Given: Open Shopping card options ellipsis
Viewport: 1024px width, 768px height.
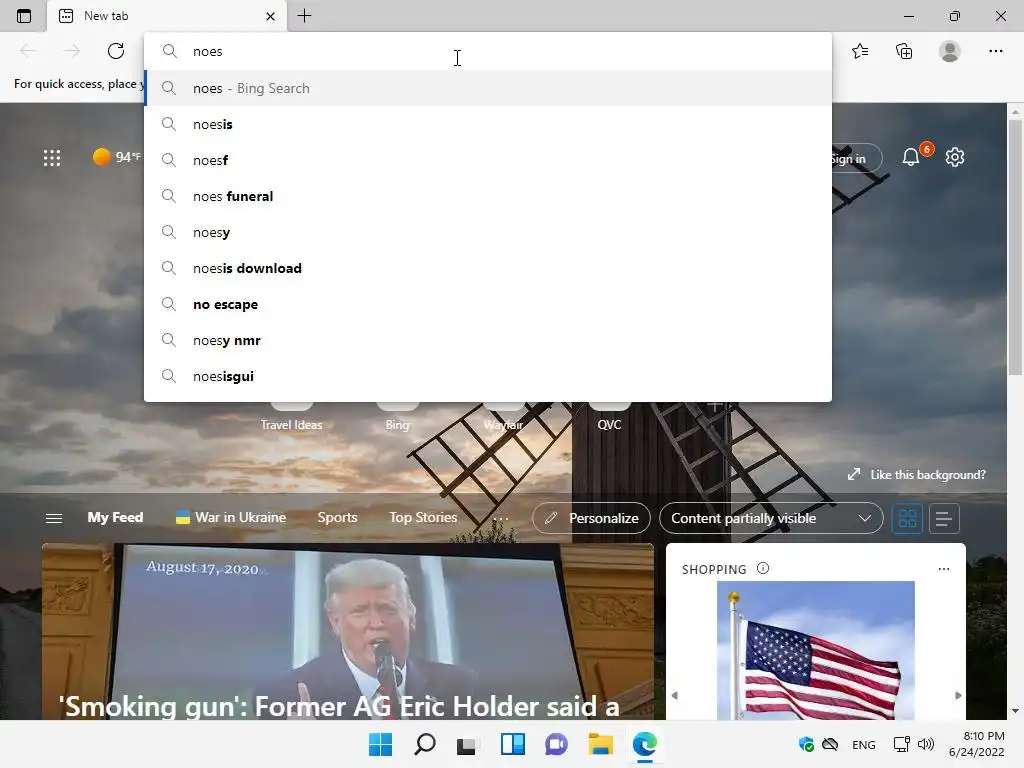Looking at the screenshot, I should (x=944, y=569).
